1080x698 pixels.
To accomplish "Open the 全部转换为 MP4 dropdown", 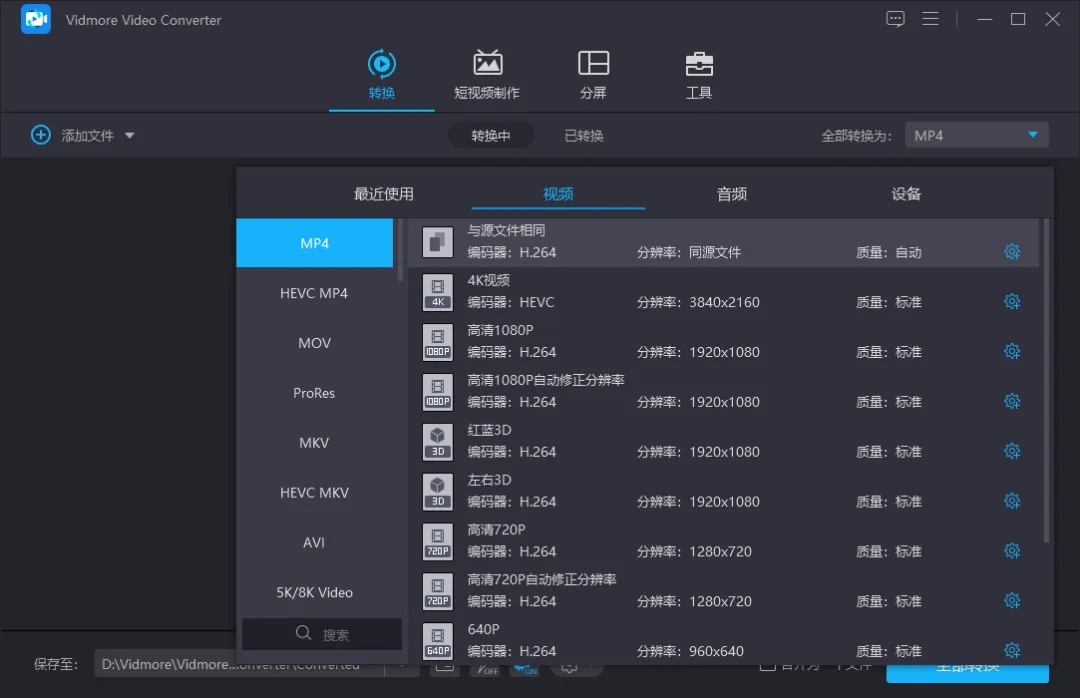I will 977,135.
